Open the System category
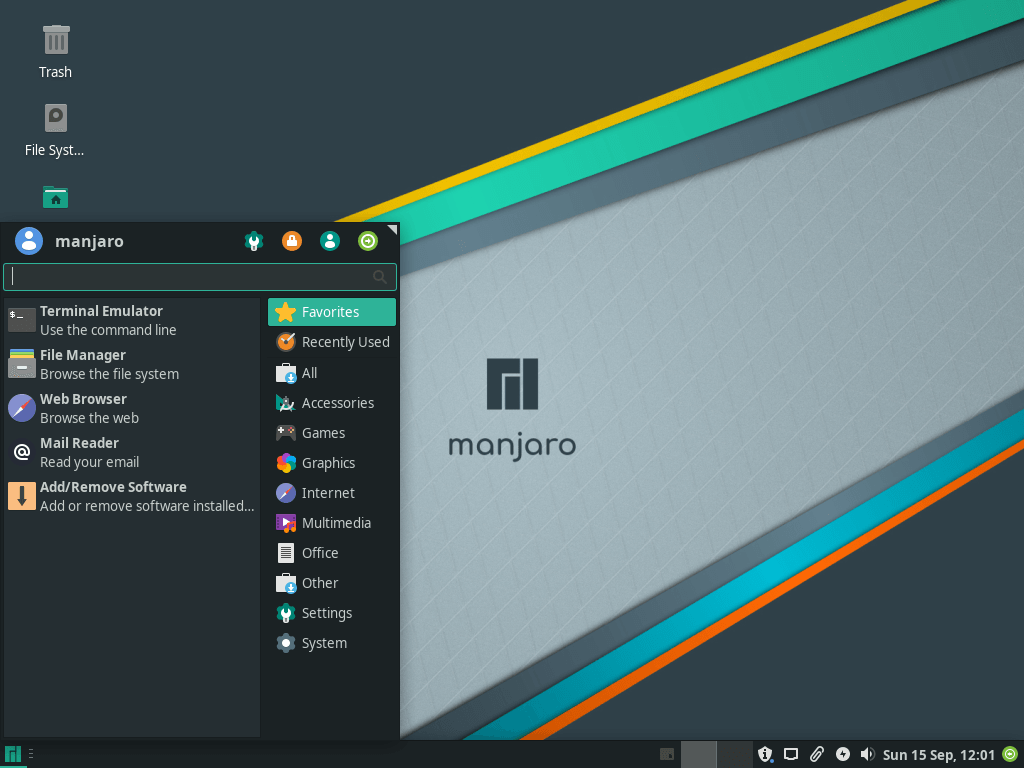Viewport: 1024px width, 768px height. pyautogui.click(x=332, y=643)
